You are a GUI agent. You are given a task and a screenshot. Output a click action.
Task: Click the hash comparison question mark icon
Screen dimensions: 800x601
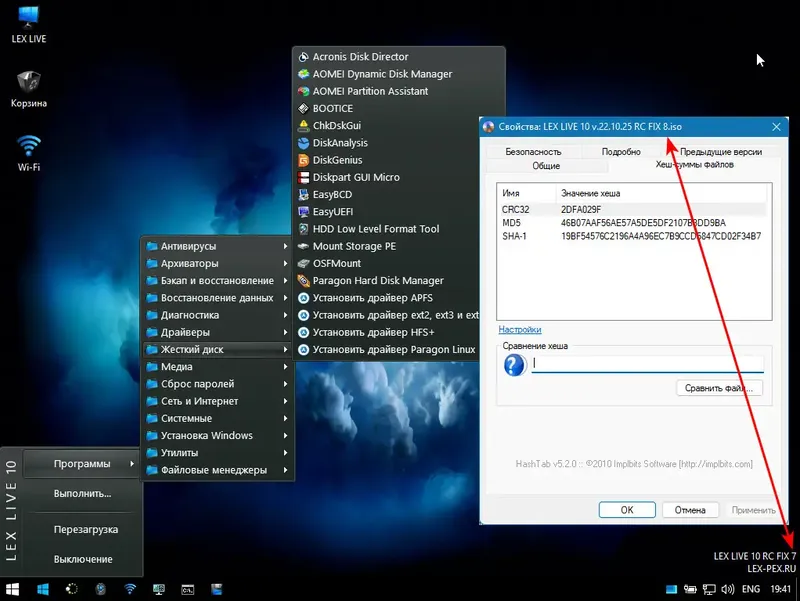[514, 365]
